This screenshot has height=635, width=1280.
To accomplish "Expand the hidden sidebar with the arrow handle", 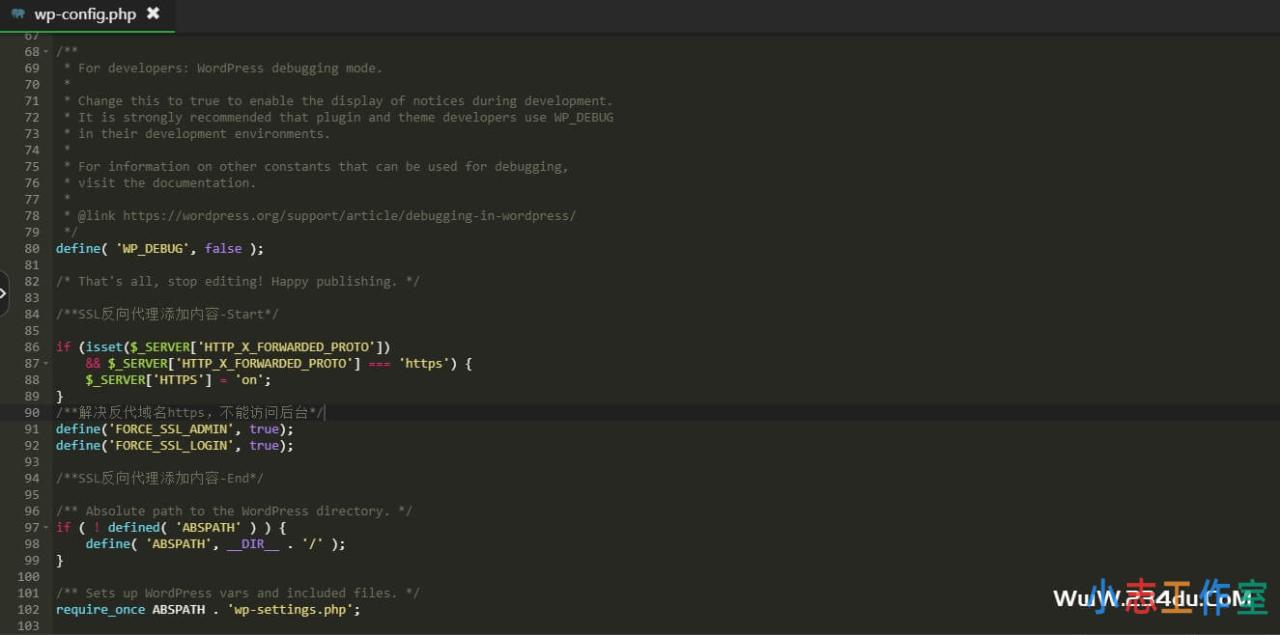I will [4, 293].
